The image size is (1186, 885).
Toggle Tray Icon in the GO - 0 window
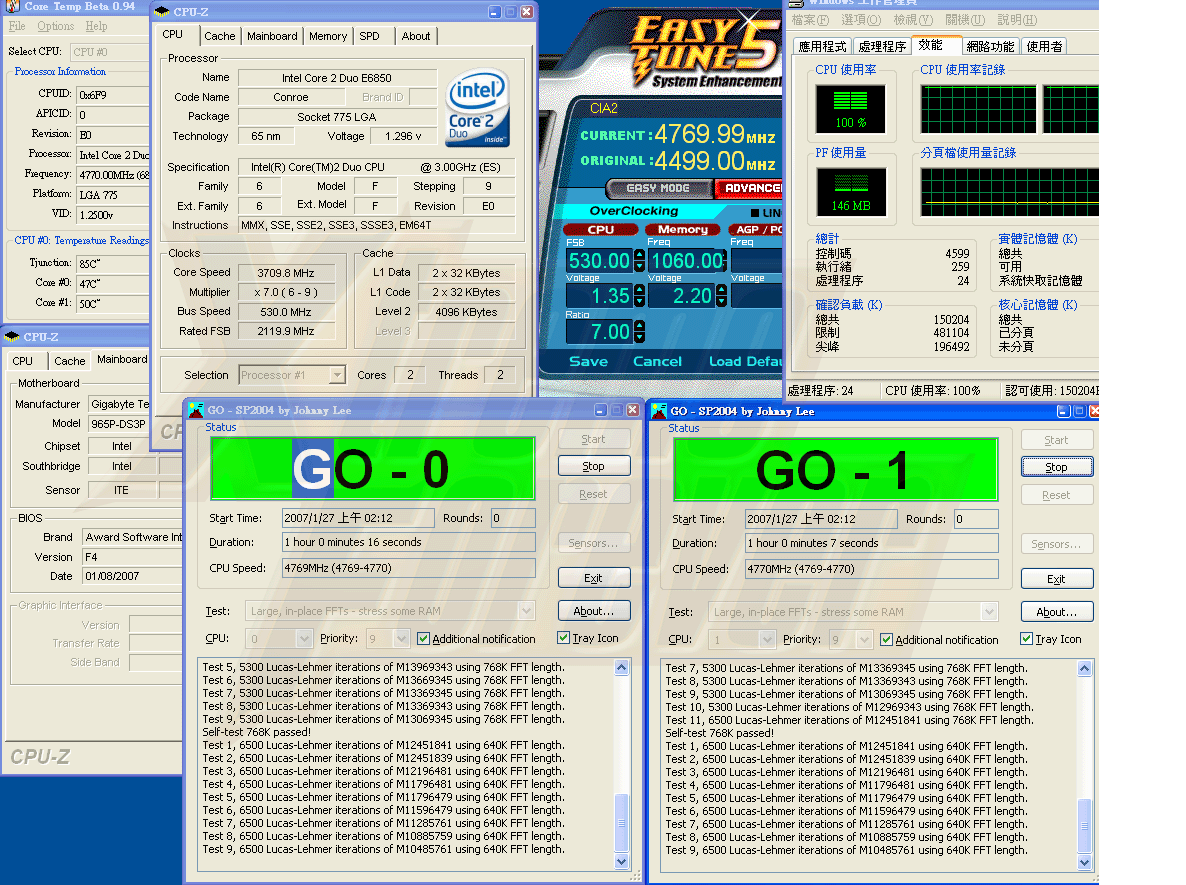(x=564, y=638)
